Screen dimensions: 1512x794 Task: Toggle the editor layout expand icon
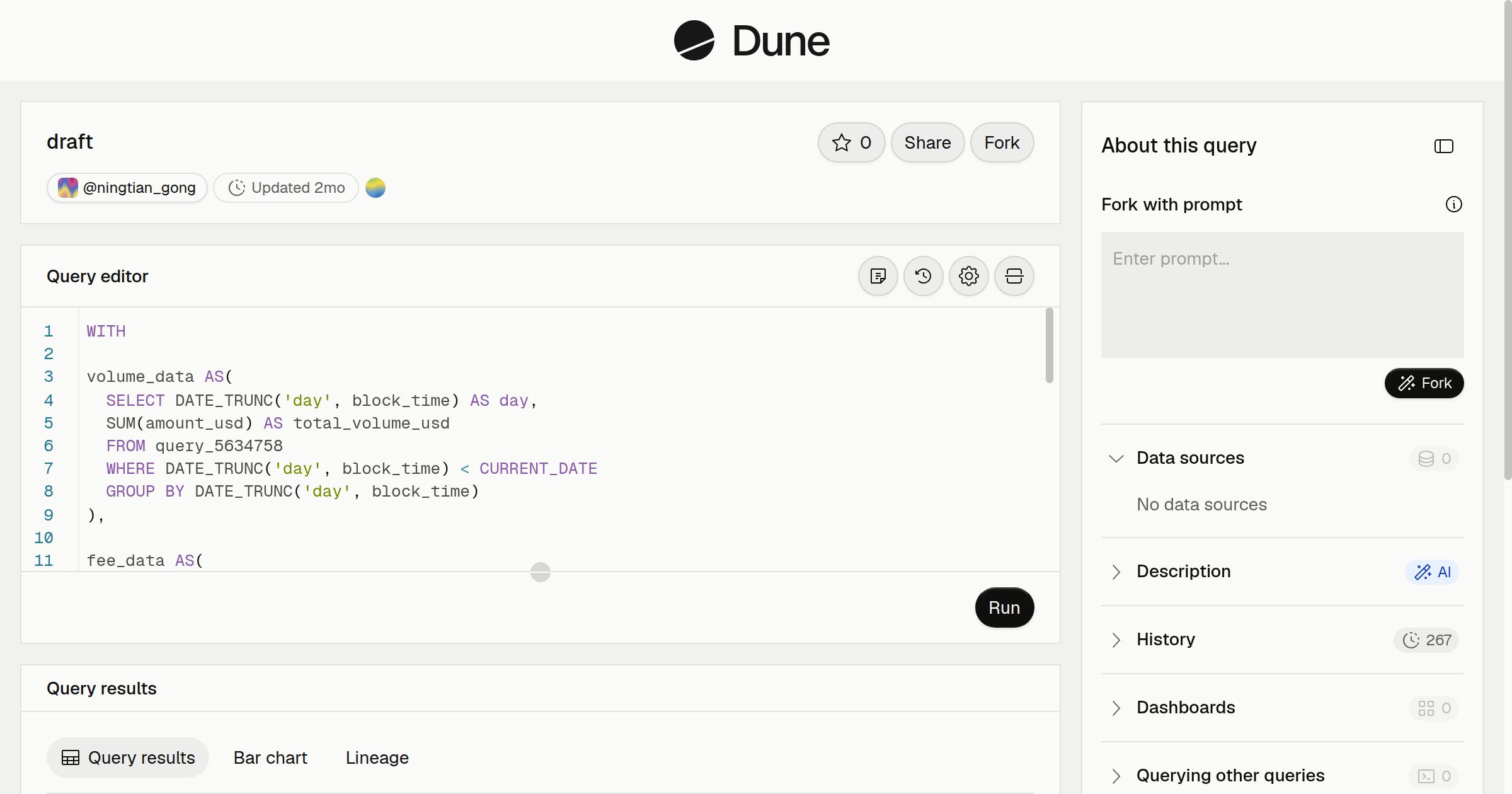click(1014, 276)
